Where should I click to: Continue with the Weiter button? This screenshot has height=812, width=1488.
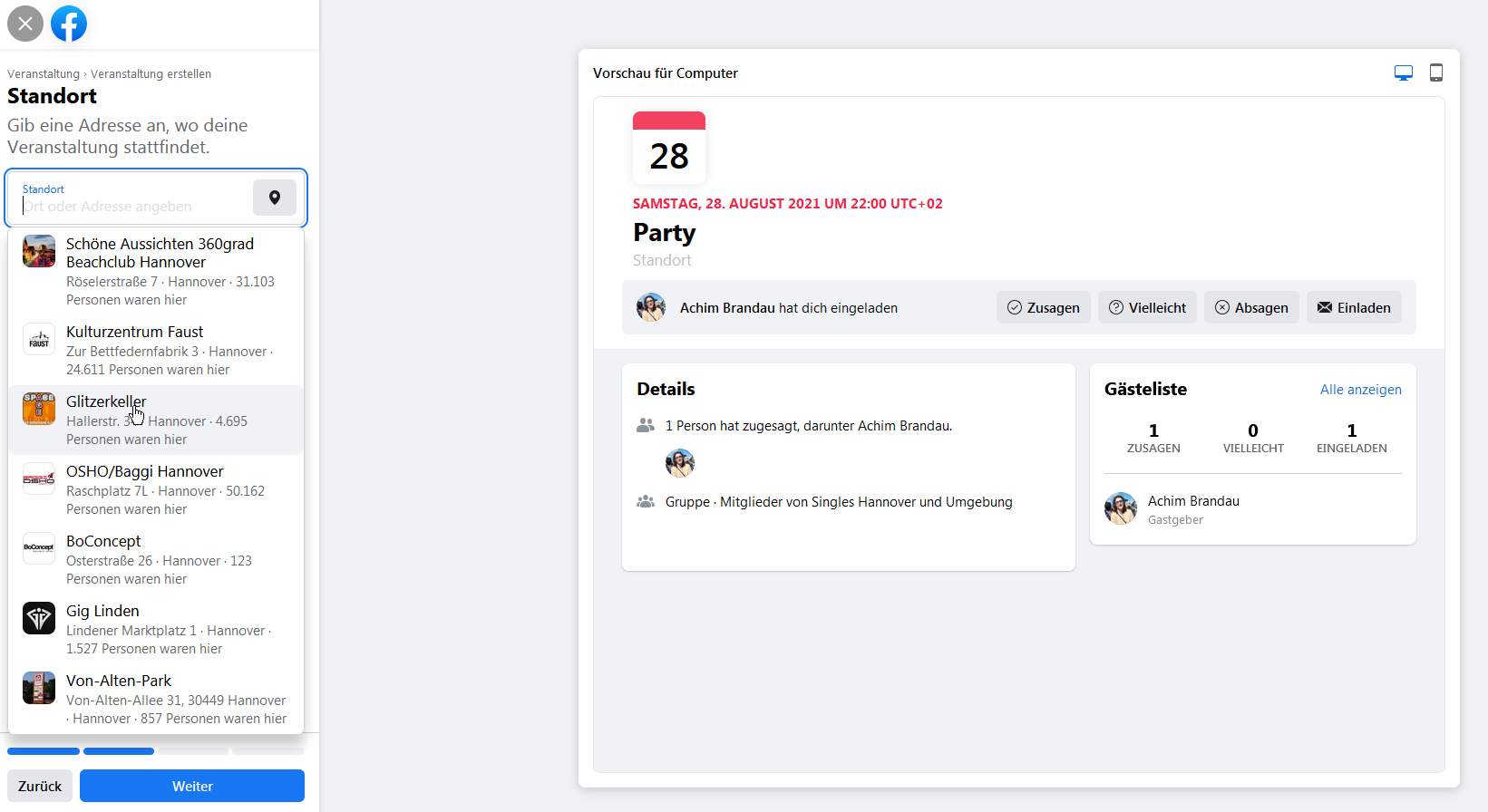[192, 786]
